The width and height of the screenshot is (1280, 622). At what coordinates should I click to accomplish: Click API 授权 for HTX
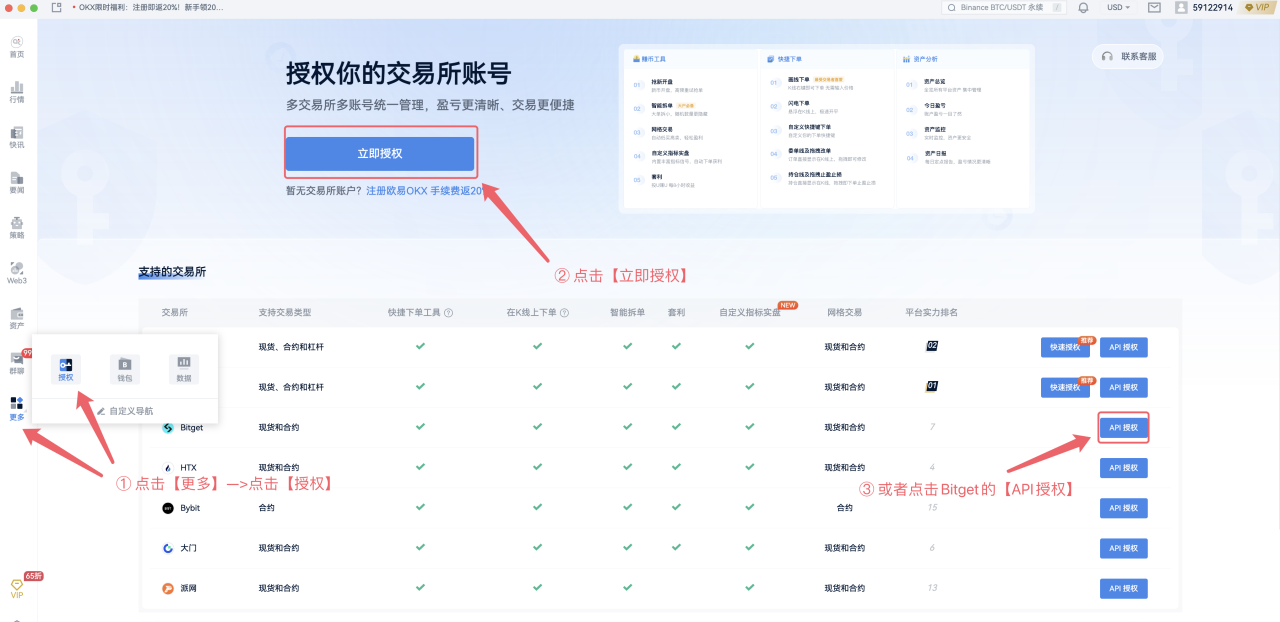(1124, 467)
